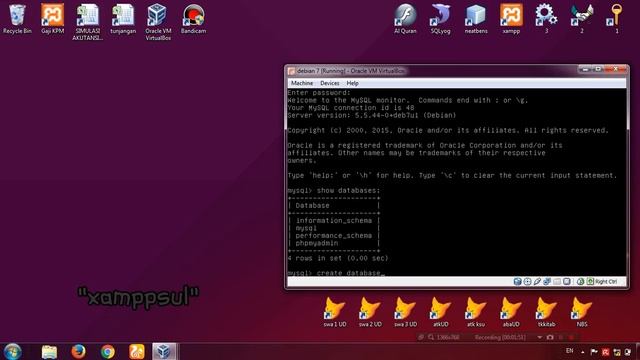Screen dimensions: 640x360
Task: Open the Action Center flag tray icon
Action: pos(594,352)
